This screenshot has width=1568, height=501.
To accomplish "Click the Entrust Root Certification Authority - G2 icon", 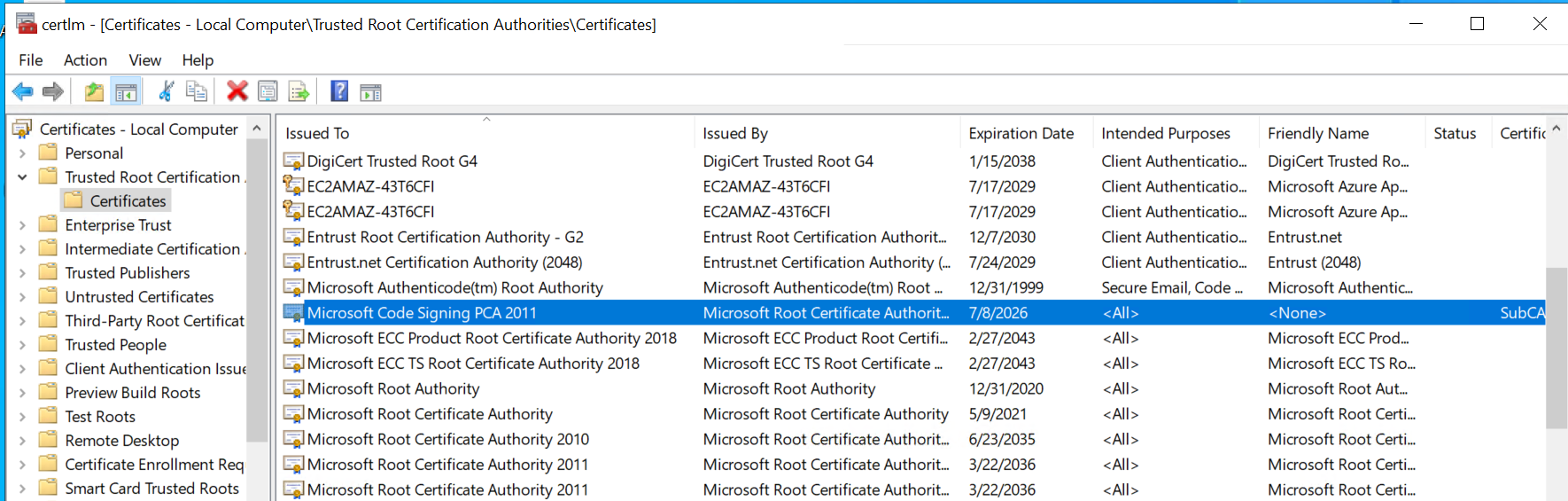I will (x=293, y=237).
